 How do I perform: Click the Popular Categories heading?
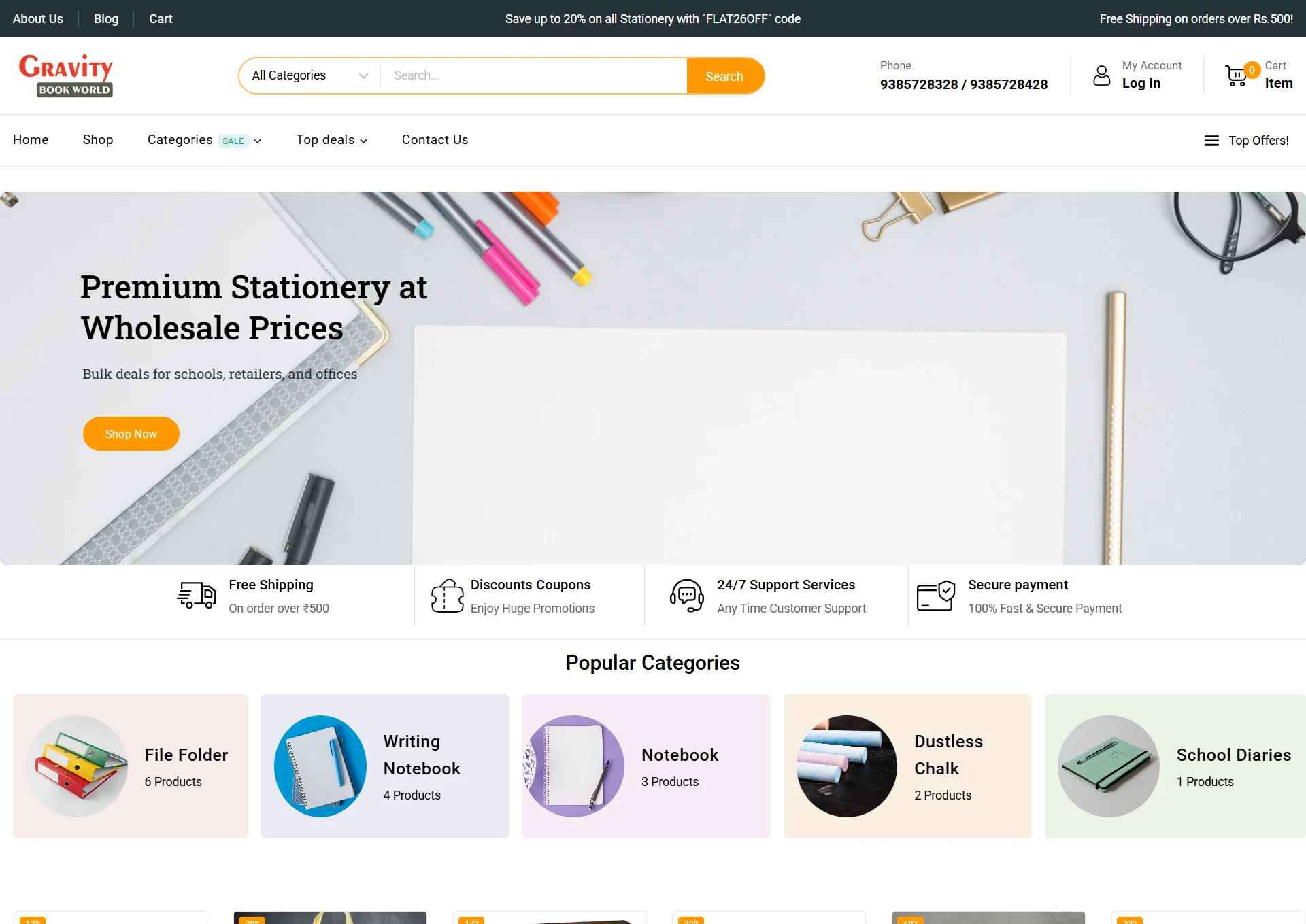(653, 662)
